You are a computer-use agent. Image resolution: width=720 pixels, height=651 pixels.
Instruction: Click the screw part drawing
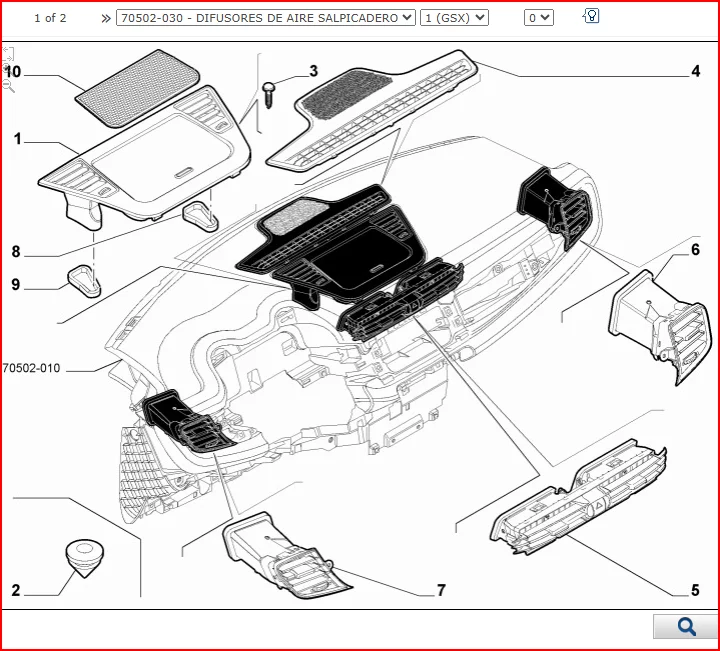pos(269,95)
